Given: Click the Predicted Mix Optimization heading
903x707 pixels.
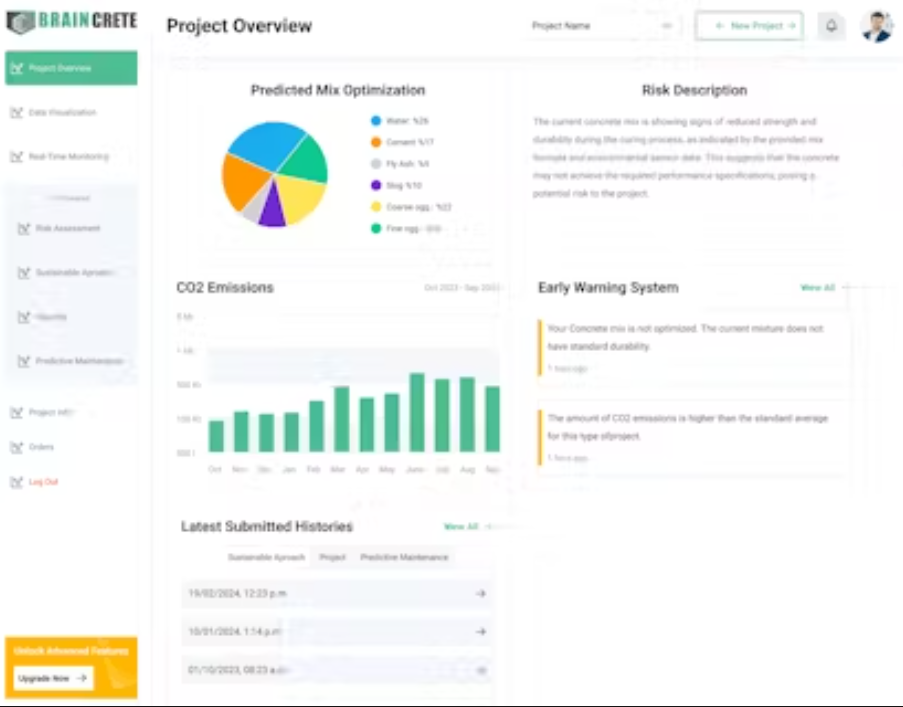Looking at the screenshot, I should (x=338, y=90).
